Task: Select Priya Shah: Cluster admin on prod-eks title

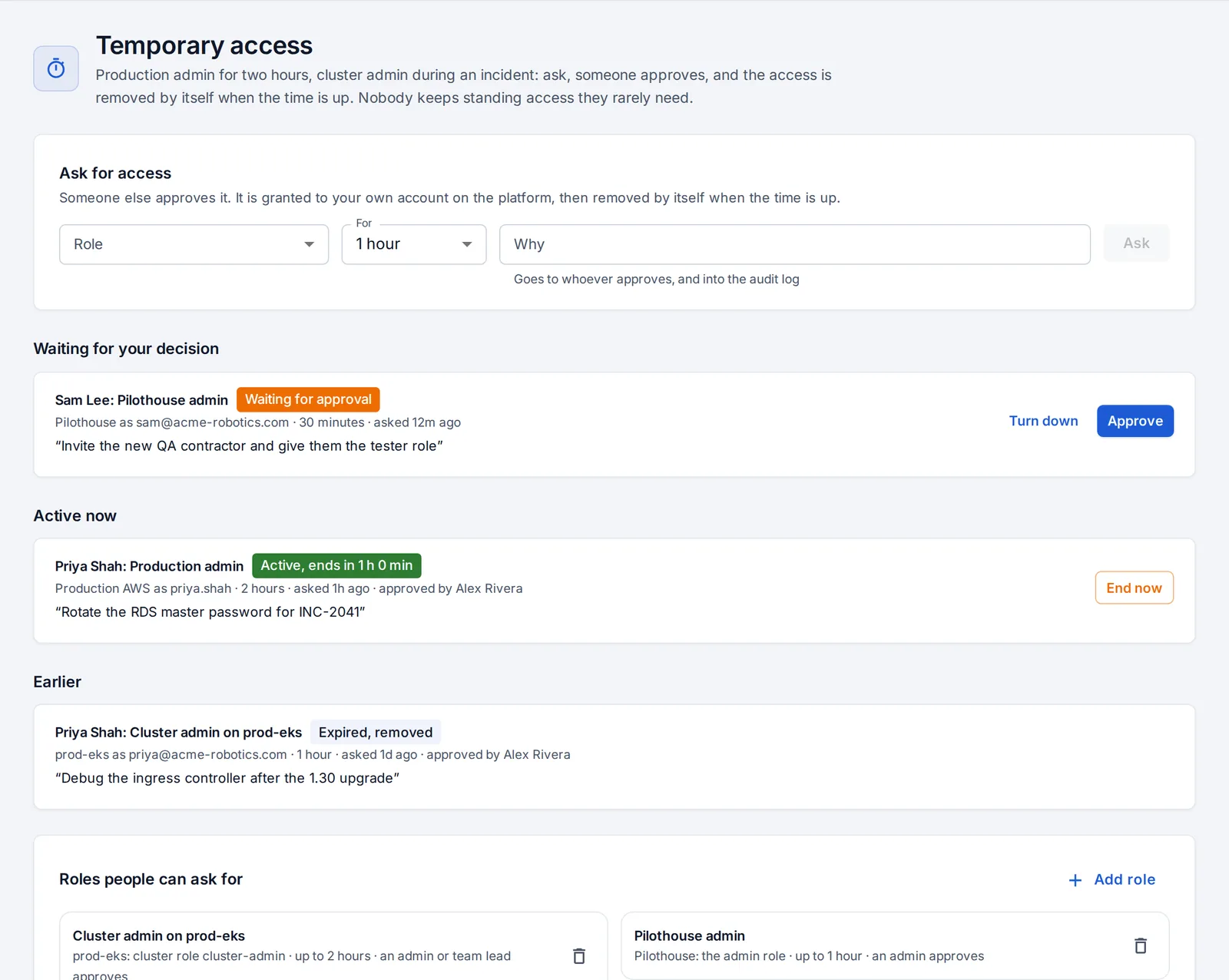Action: click(178, 732)
